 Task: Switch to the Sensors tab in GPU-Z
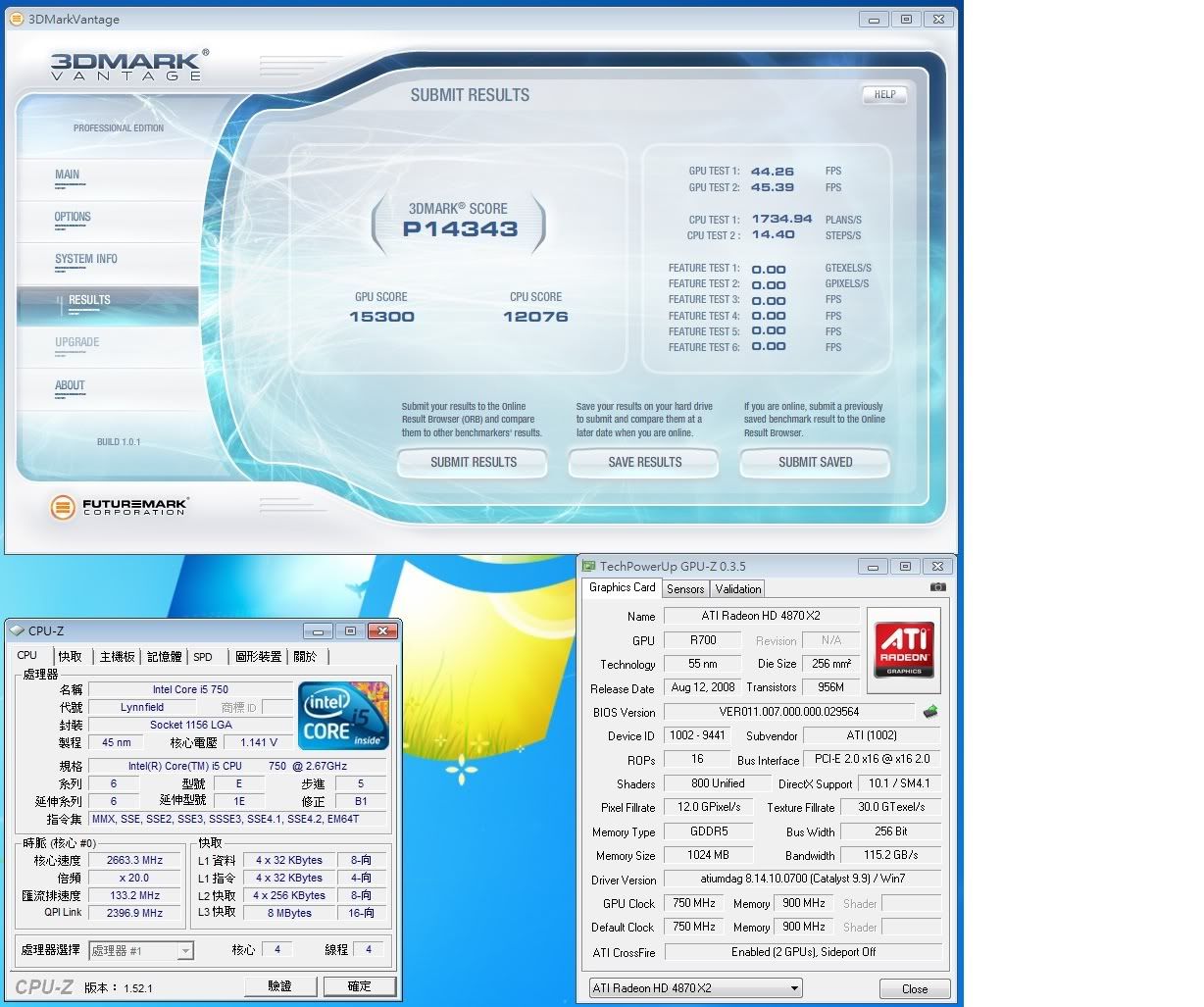pos(685,589)
